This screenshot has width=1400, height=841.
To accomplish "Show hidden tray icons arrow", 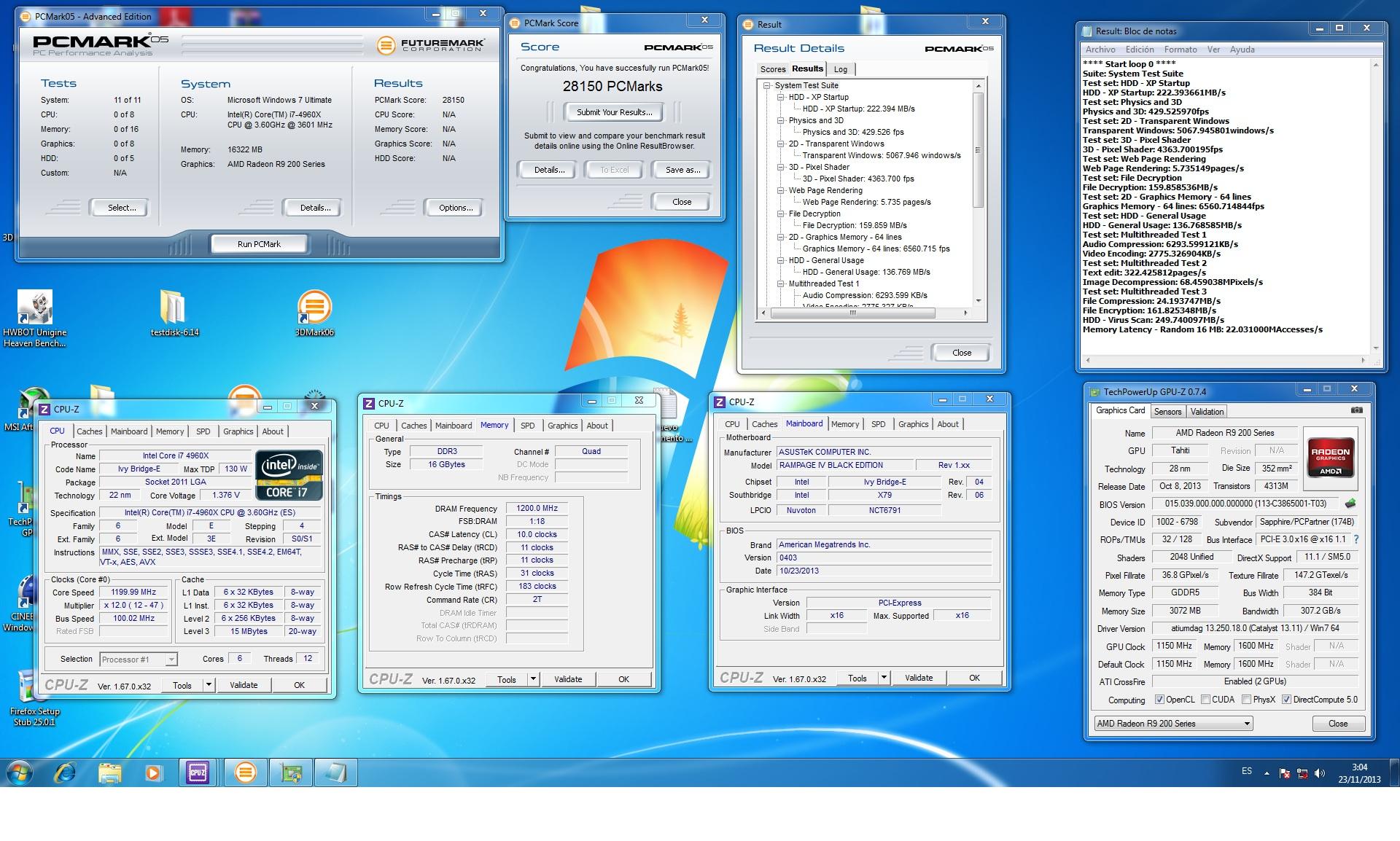I will 1267,773.
